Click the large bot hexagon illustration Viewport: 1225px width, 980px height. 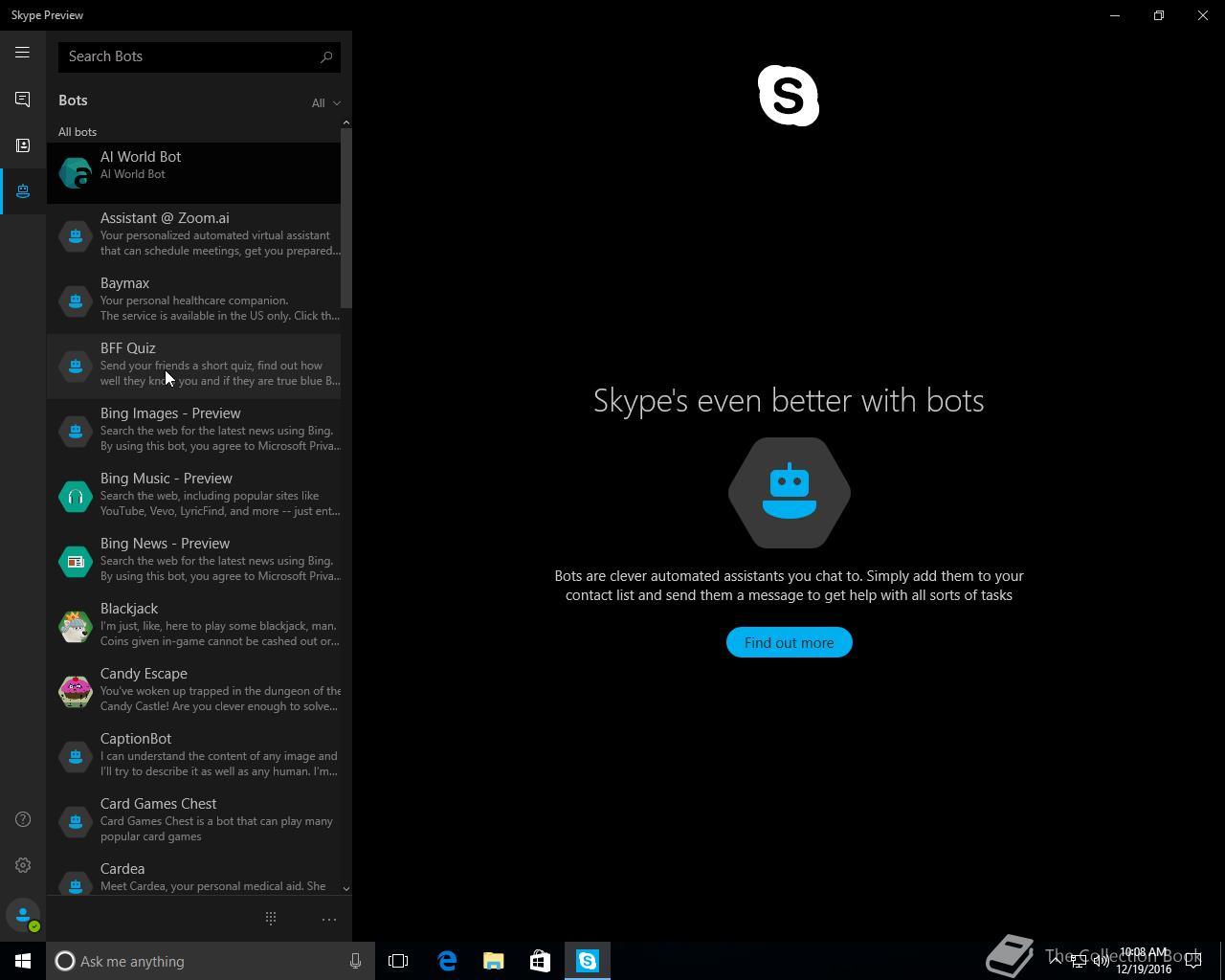point(789,493)
